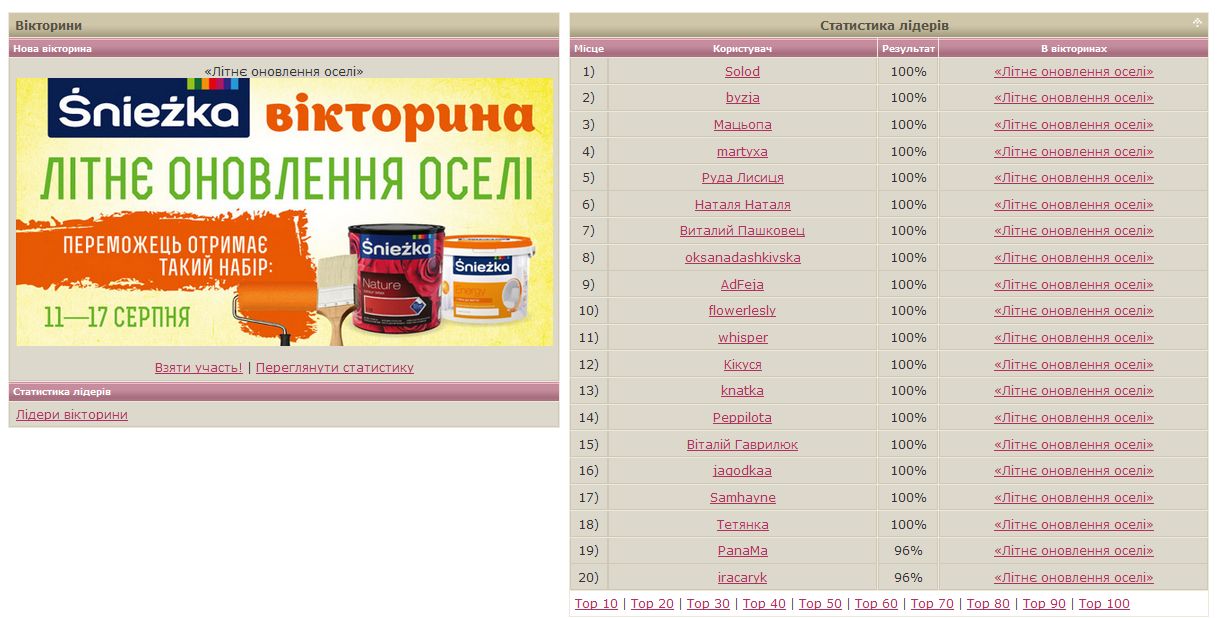The image size is (1217, 618).
Task: Open user Руда Лисиця's profile
Action: point(742,177)
